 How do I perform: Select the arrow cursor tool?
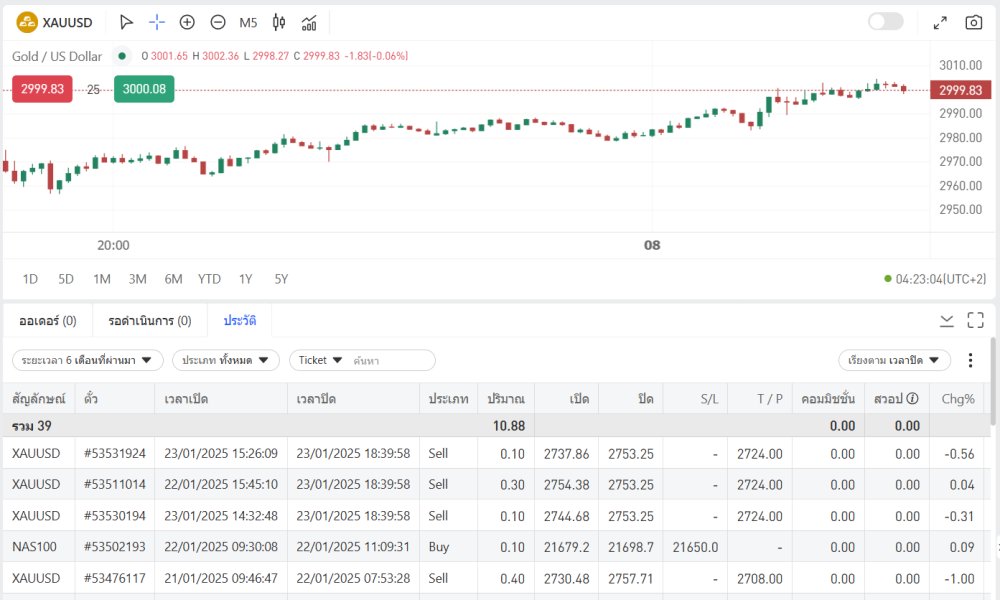coord(126,22)
